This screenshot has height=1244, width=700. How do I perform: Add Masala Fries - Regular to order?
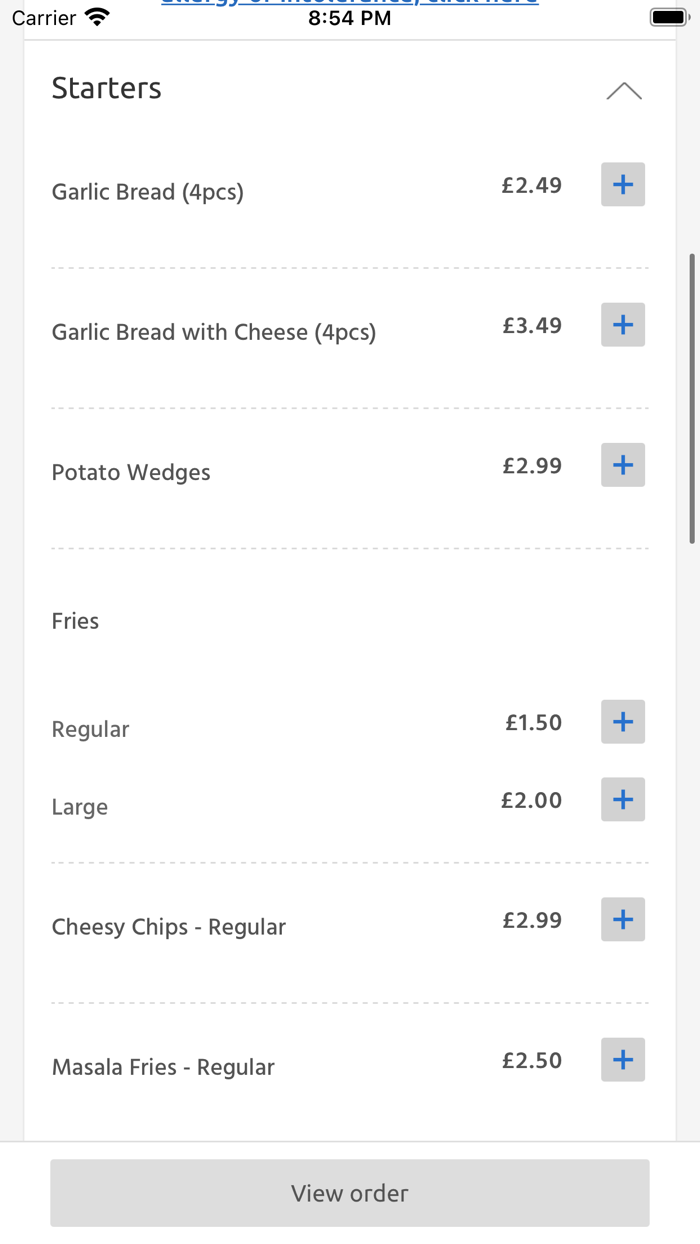pos(622,1059)
